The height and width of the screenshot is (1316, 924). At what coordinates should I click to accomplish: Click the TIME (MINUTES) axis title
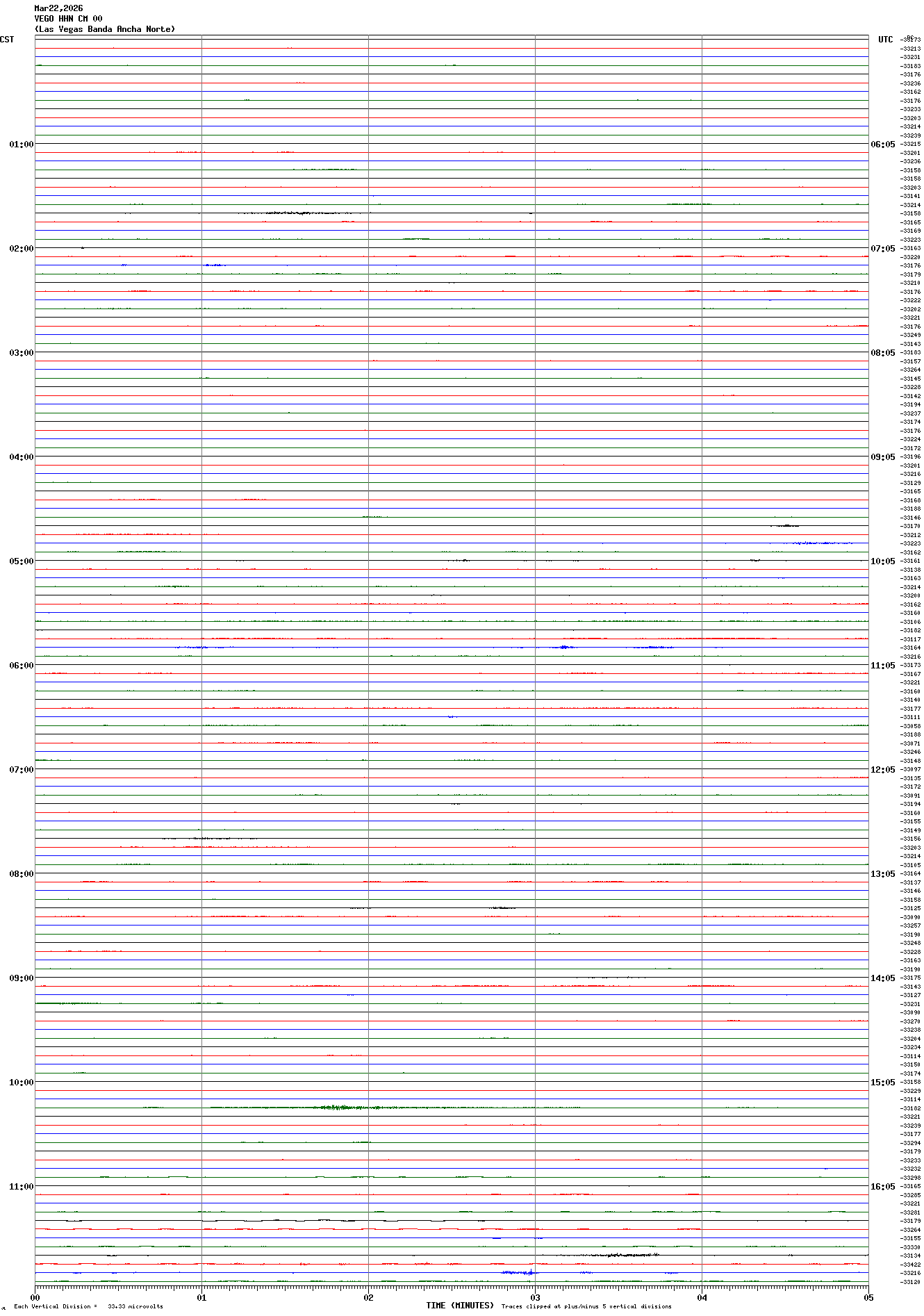click(460, 1306)
